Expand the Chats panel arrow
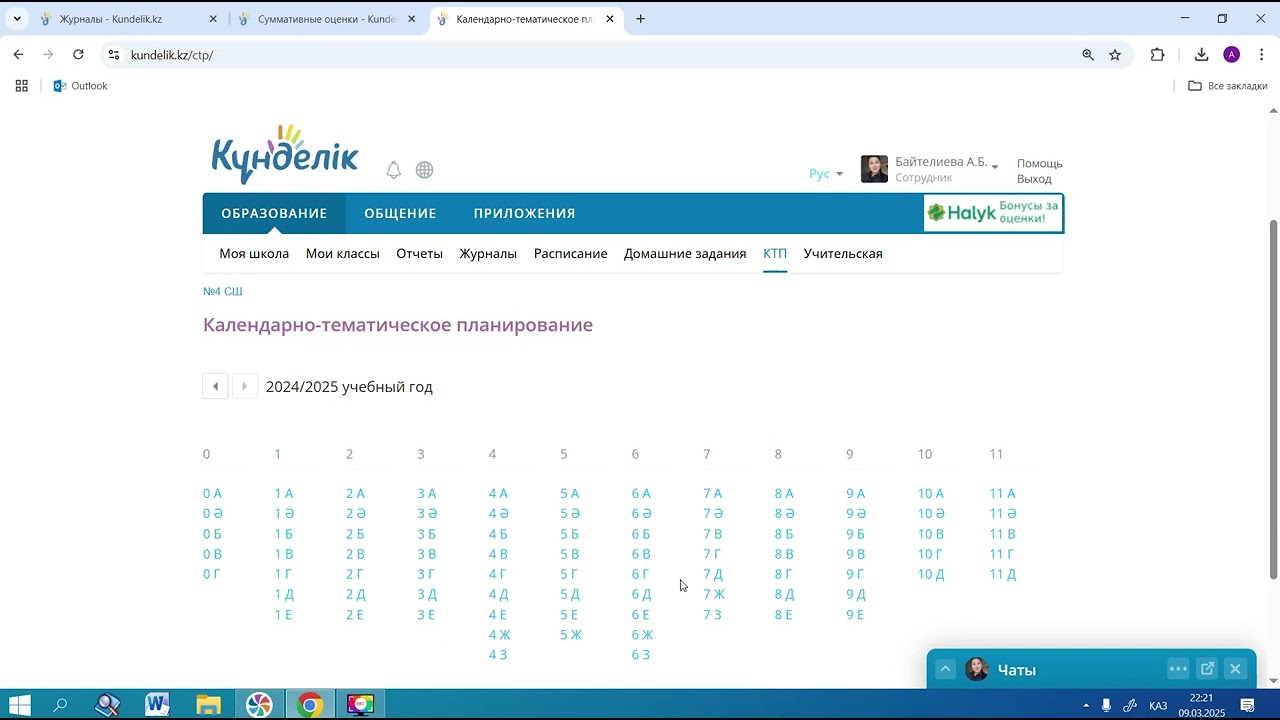The width and height of the screenshot is (1280, 720). pyautogui.click(x=945, y=670)
